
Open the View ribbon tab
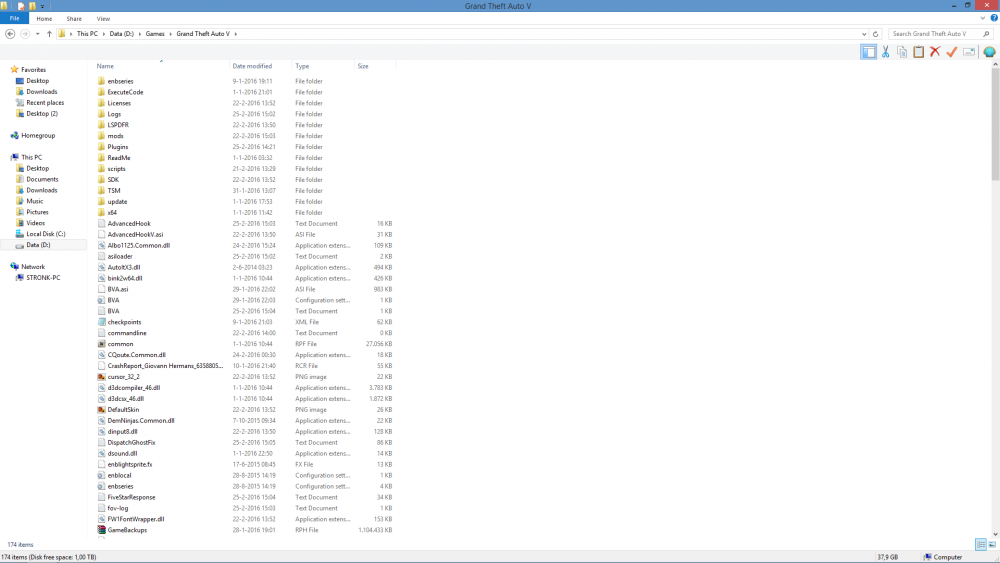pyautogui.click(x=103, y=18)
